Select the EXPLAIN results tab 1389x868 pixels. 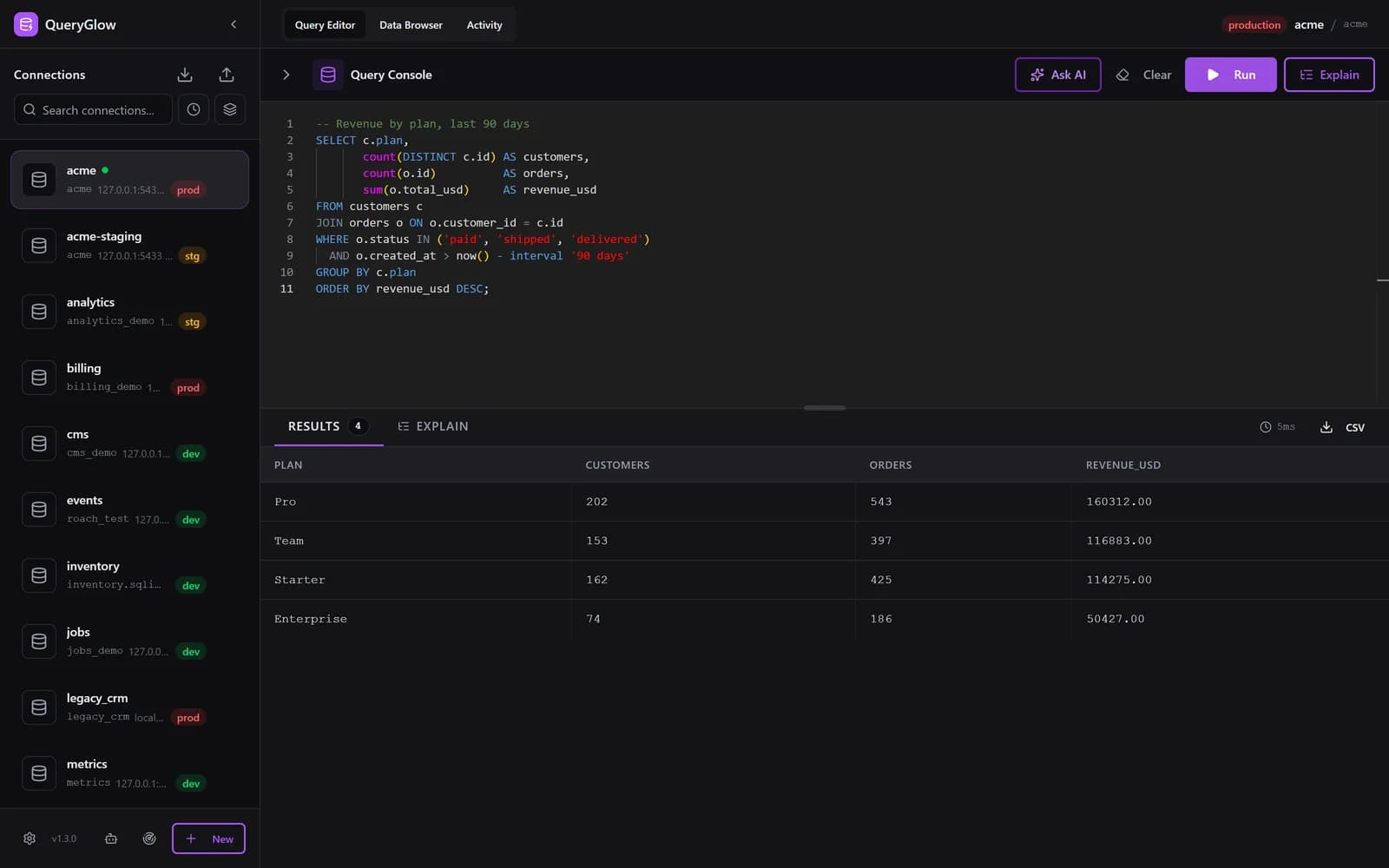coord(432,426)
